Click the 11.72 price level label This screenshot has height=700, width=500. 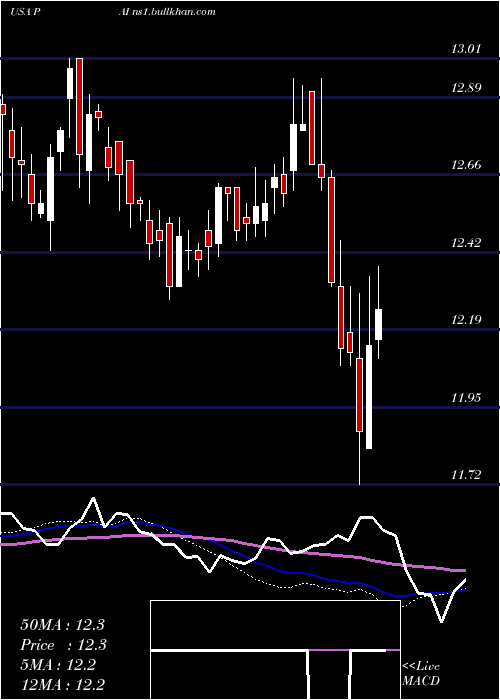[x=466, y=475]
